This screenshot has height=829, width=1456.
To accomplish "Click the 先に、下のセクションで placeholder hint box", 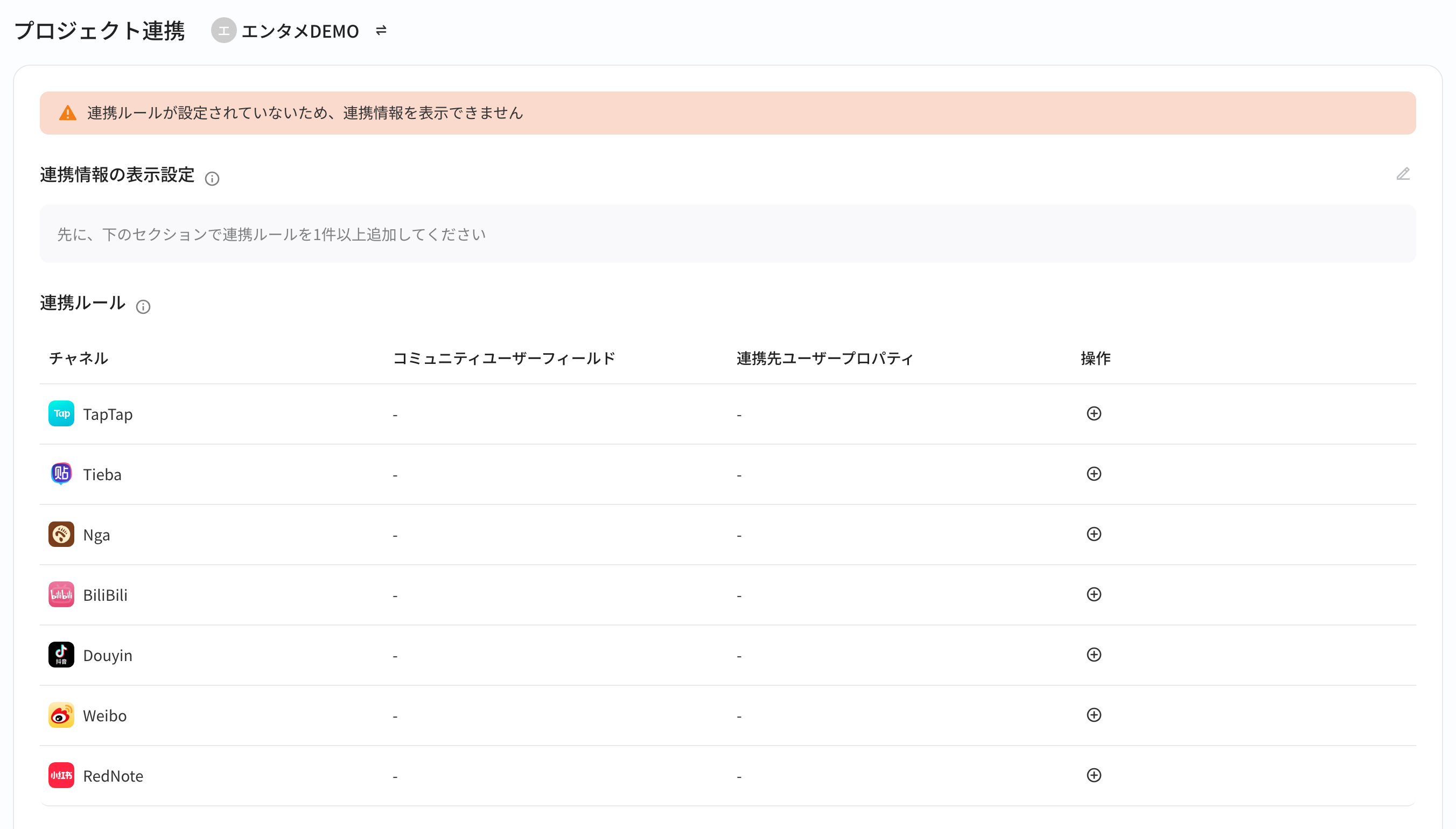I will 727,234.
